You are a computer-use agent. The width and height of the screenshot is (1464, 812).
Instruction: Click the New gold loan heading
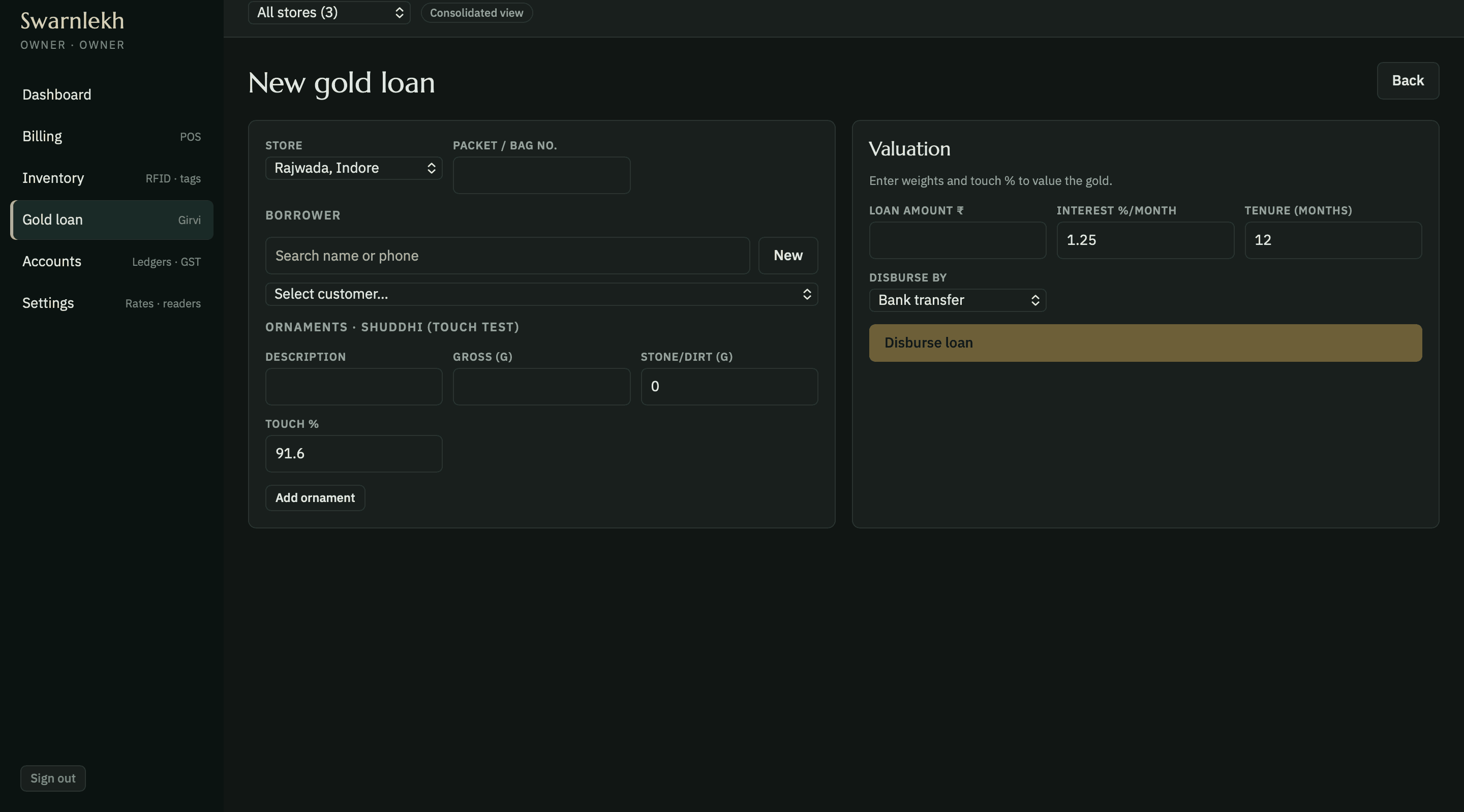point(342,83)
